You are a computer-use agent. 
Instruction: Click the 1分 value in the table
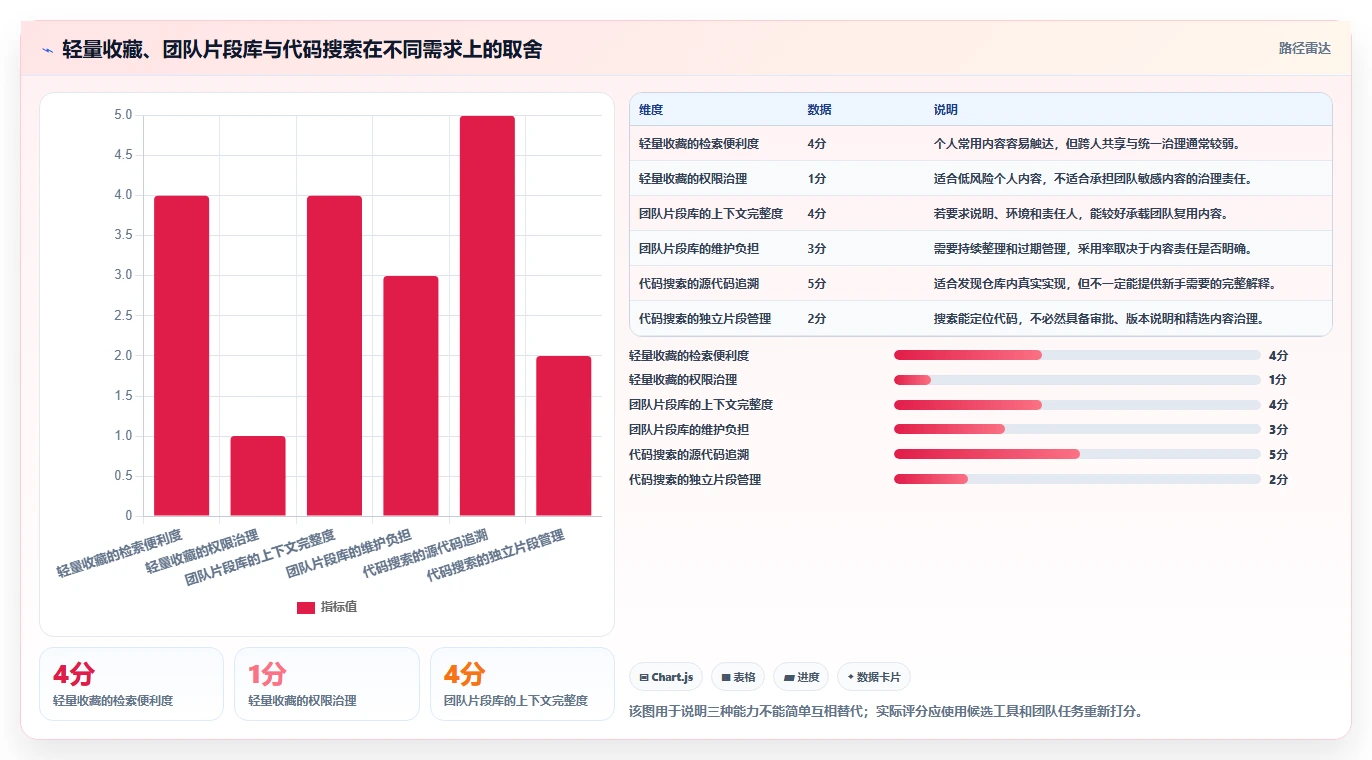click(x=817, y=179)
